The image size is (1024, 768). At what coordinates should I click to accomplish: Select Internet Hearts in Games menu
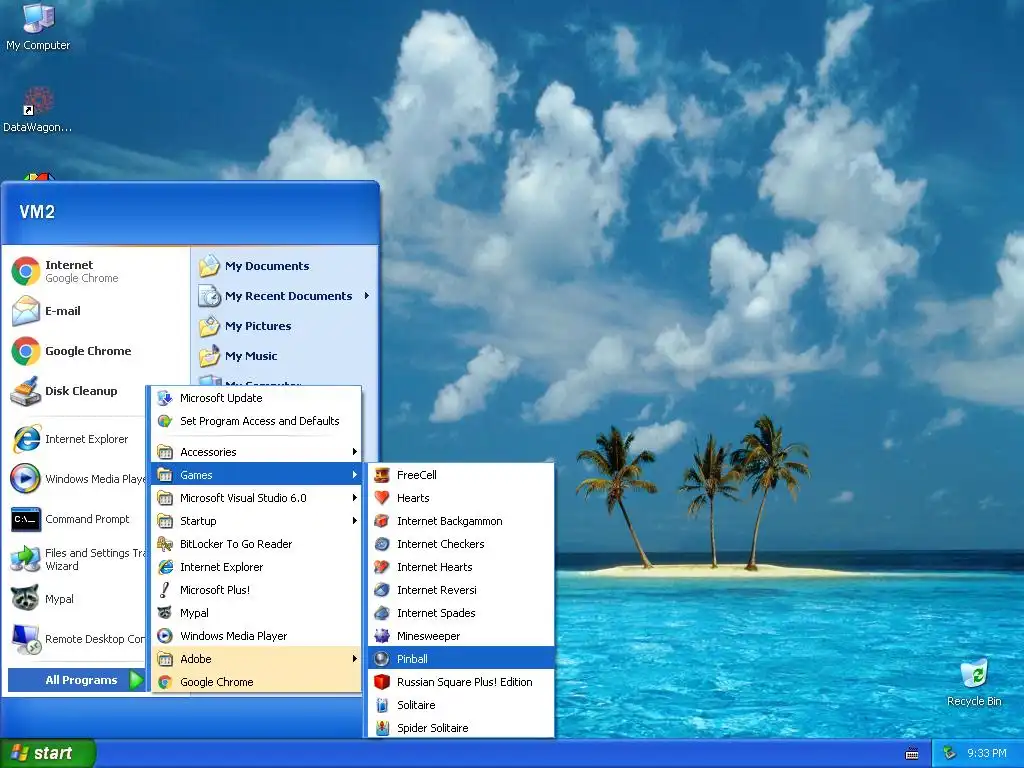tap(461, 567)
